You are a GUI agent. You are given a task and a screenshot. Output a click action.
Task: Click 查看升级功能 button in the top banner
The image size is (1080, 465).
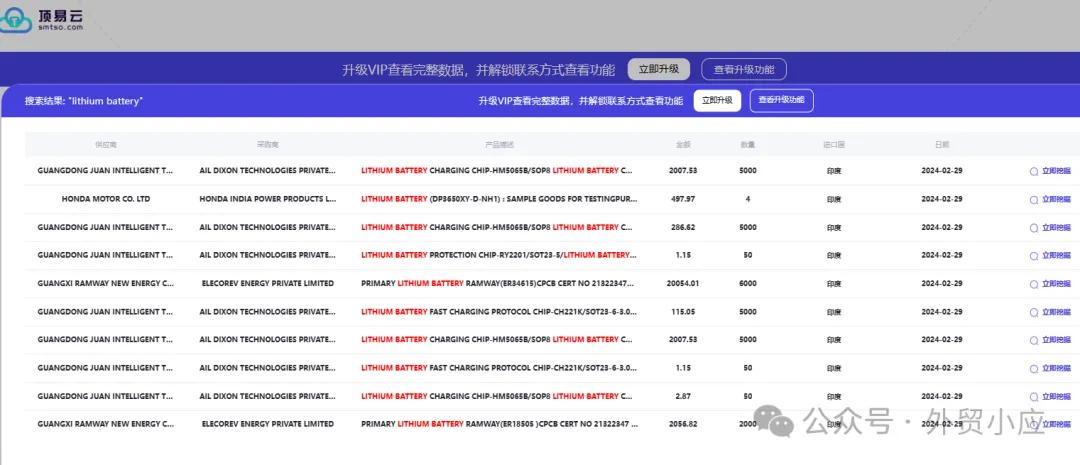744,70
